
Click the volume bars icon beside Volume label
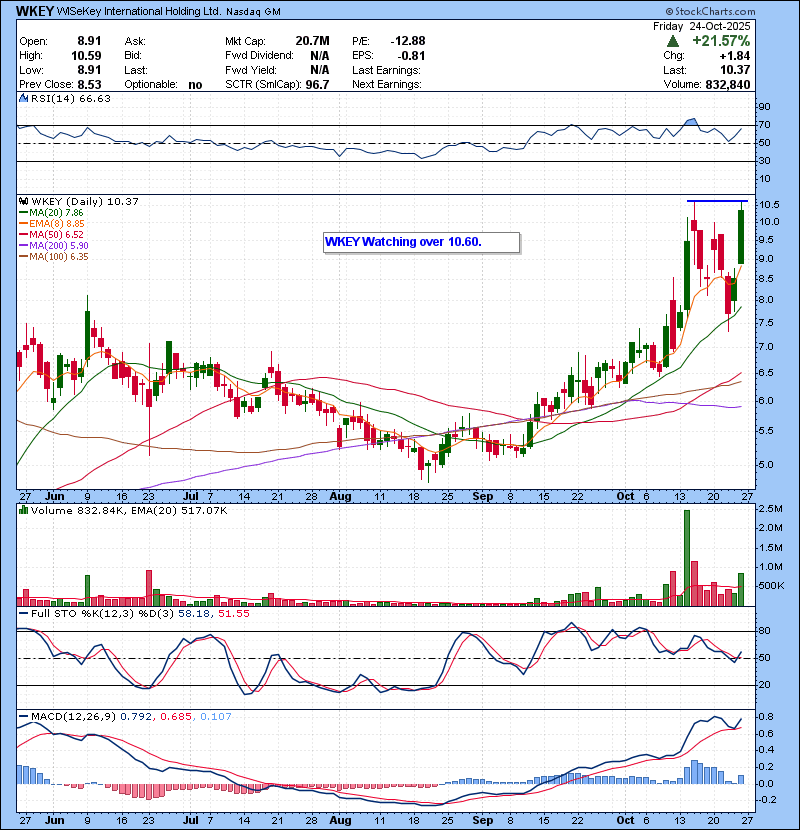click(x=23, y=510)
